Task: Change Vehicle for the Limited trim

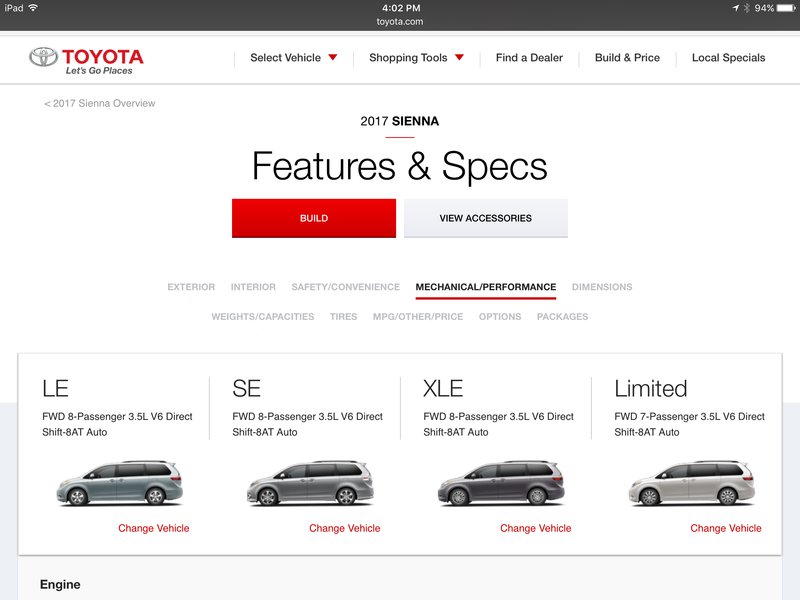Action: coord(726,528)
